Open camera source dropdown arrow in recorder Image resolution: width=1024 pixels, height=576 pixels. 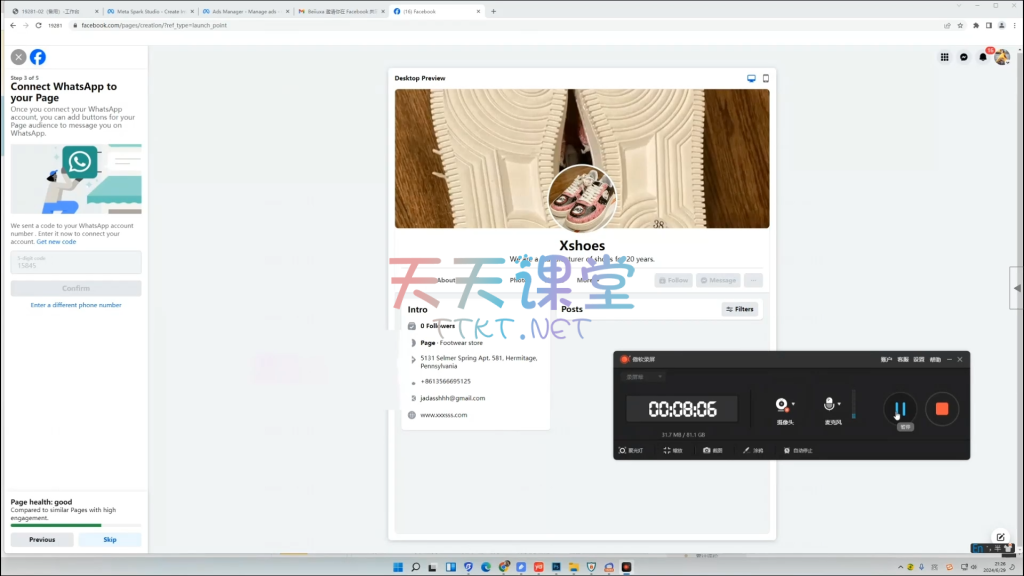click(793, 404)
